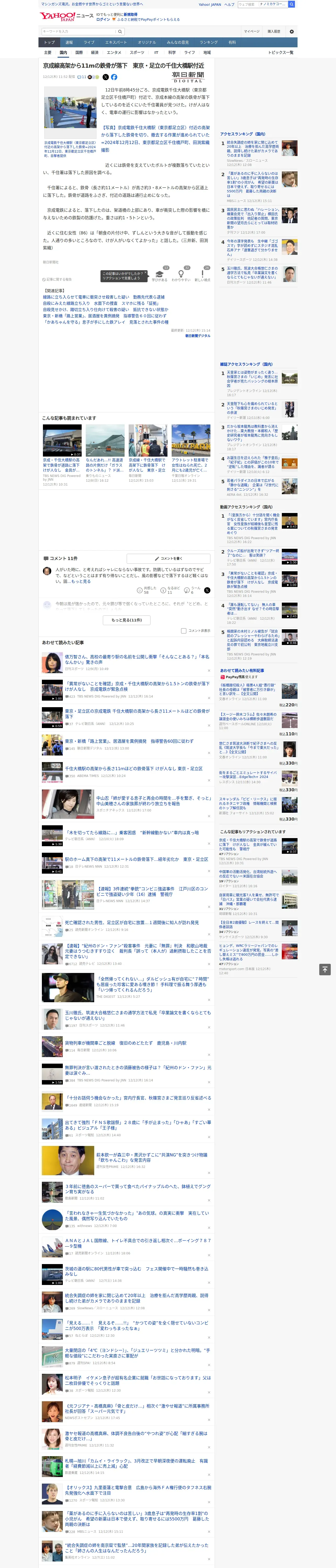Open アクトレット駐車場 article thumbnail

(x=191, y=440)
